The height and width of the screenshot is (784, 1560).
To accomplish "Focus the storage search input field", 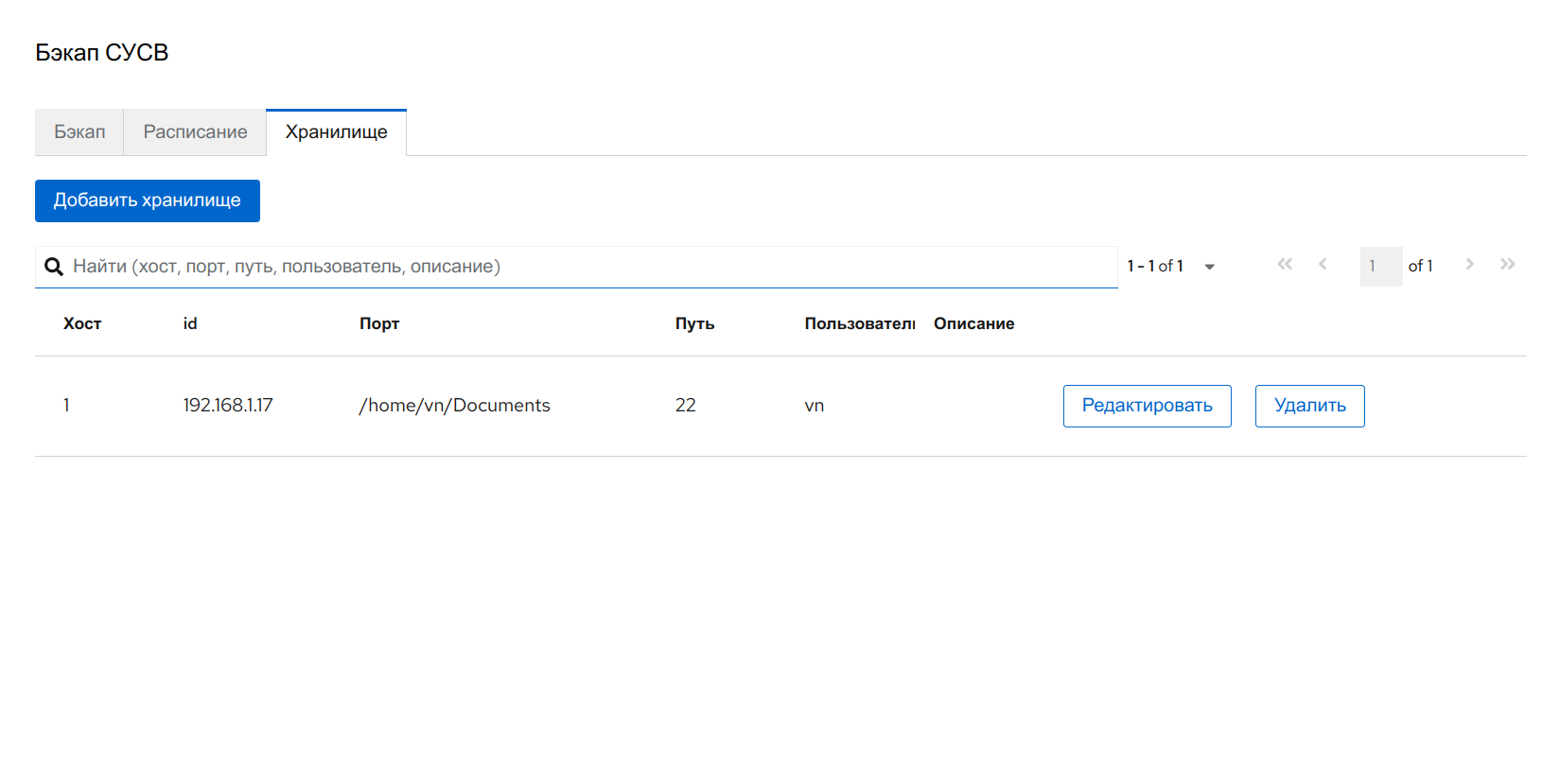I will click(587, 267).
